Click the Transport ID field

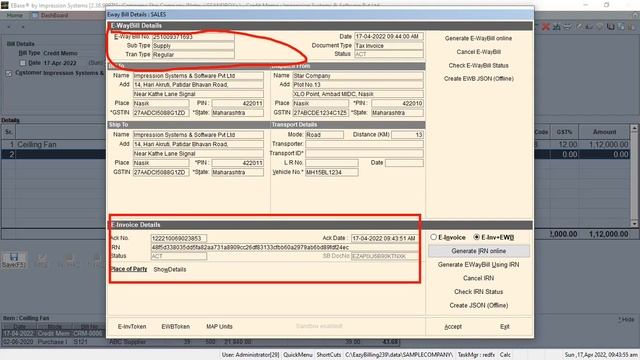[x=364, y=153]
